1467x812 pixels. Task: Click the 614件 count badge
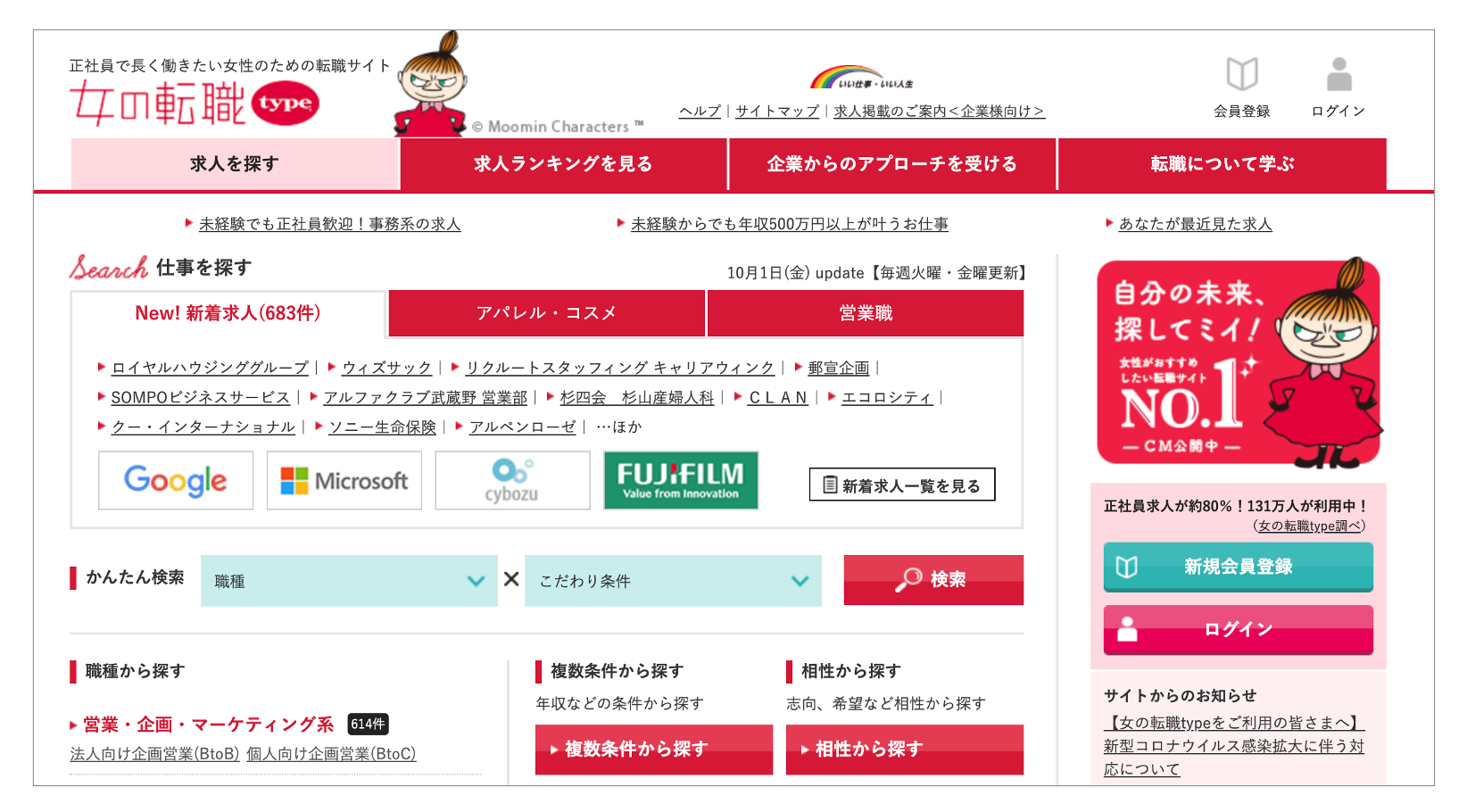tap(368, 724)
